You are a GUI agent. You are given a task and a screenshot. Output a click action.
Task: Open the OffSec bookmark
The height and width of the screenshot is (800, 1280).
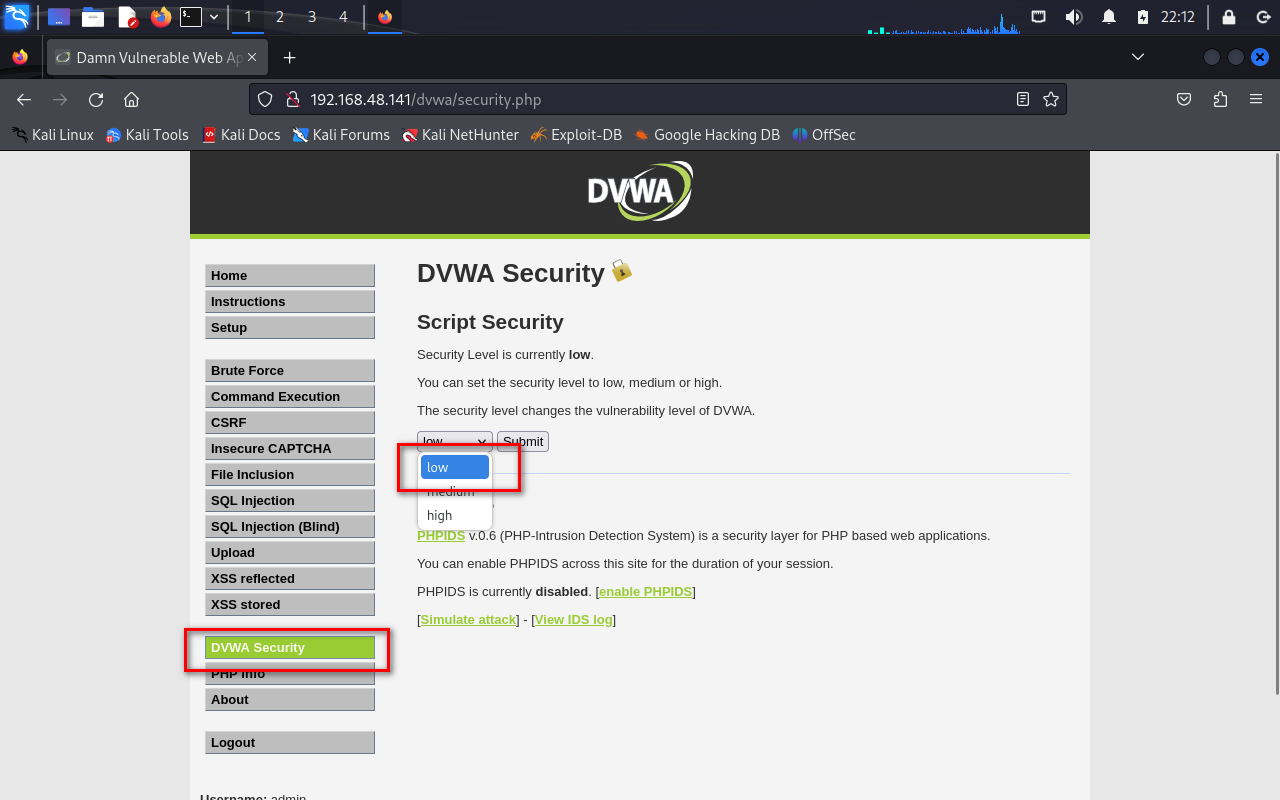tap(824, 134)
